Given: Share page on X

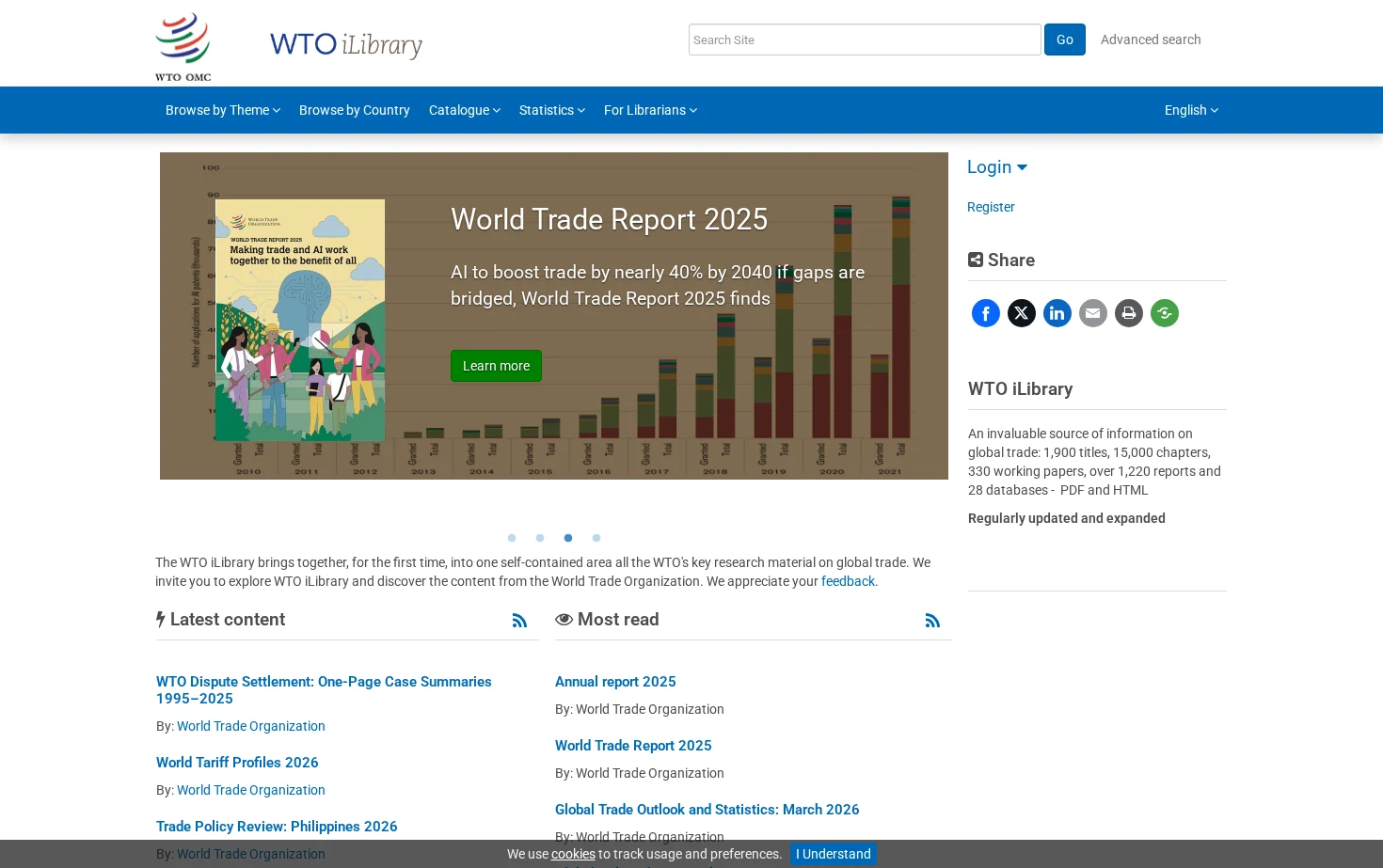Looking at the screenshot, I should point(1022,313).
